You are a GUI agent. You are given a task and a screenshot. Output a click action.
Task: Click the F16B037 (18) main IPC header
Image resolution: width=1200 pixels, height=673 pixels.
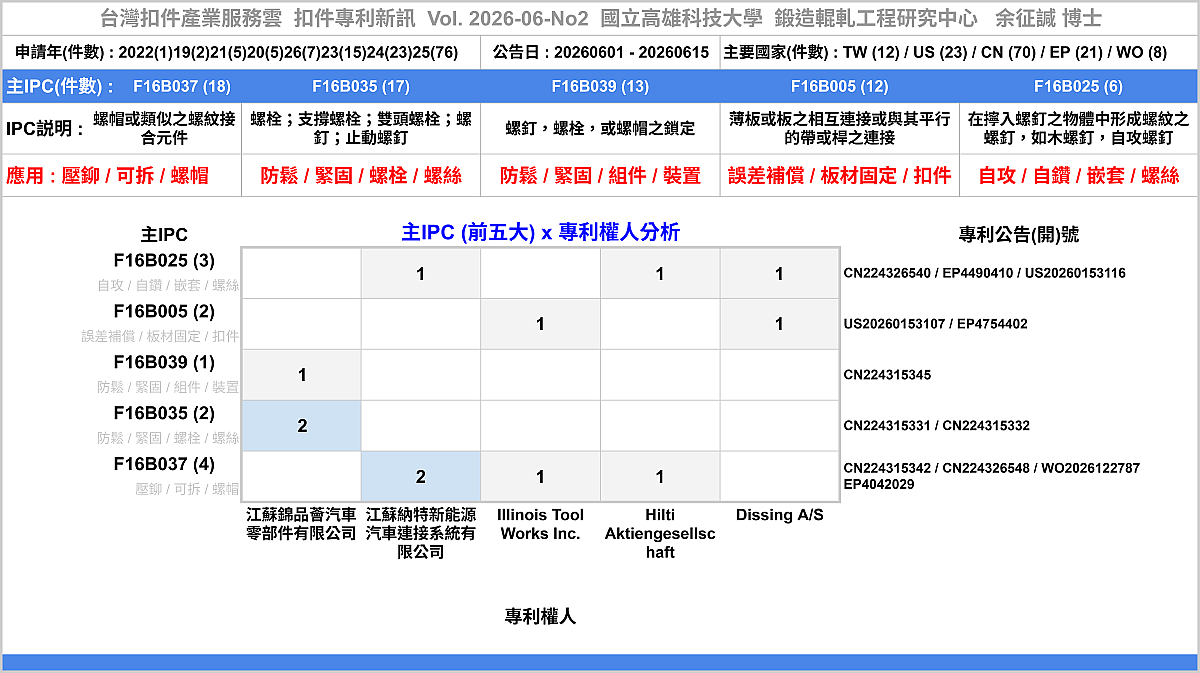click(x=181, y=87)
